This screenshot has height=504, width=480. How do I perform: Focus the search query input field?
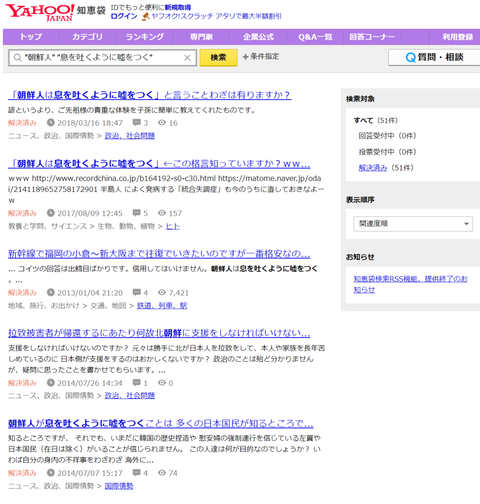tap(102, 58)
